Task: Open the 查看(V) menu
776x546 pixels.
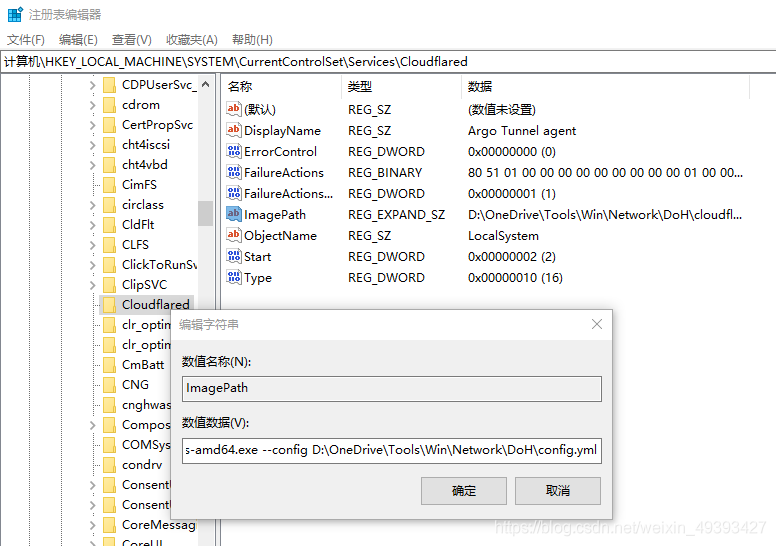Action: pos(132,40)
